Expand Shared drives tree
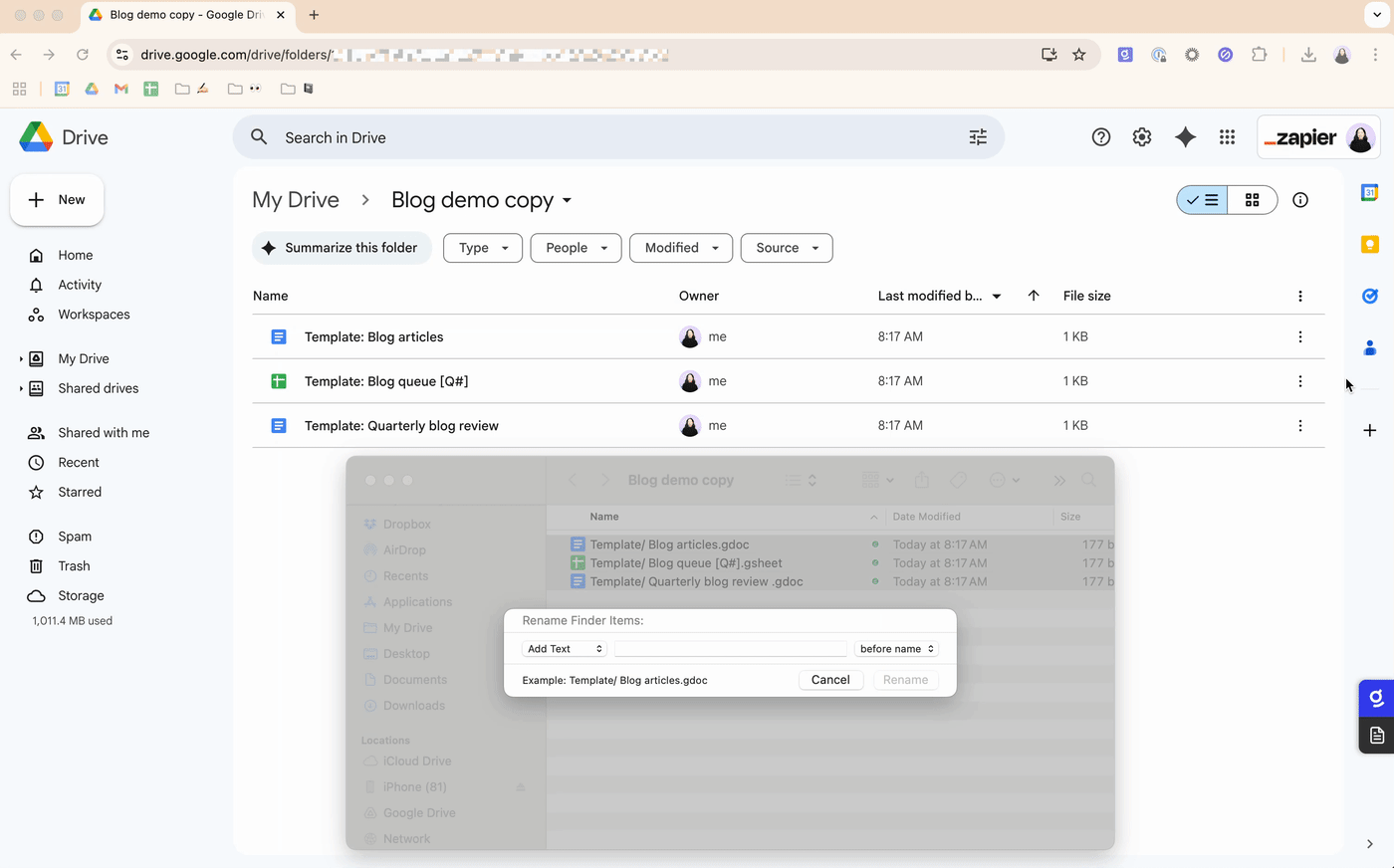The image size is (1394, 868). click(21, 389)
